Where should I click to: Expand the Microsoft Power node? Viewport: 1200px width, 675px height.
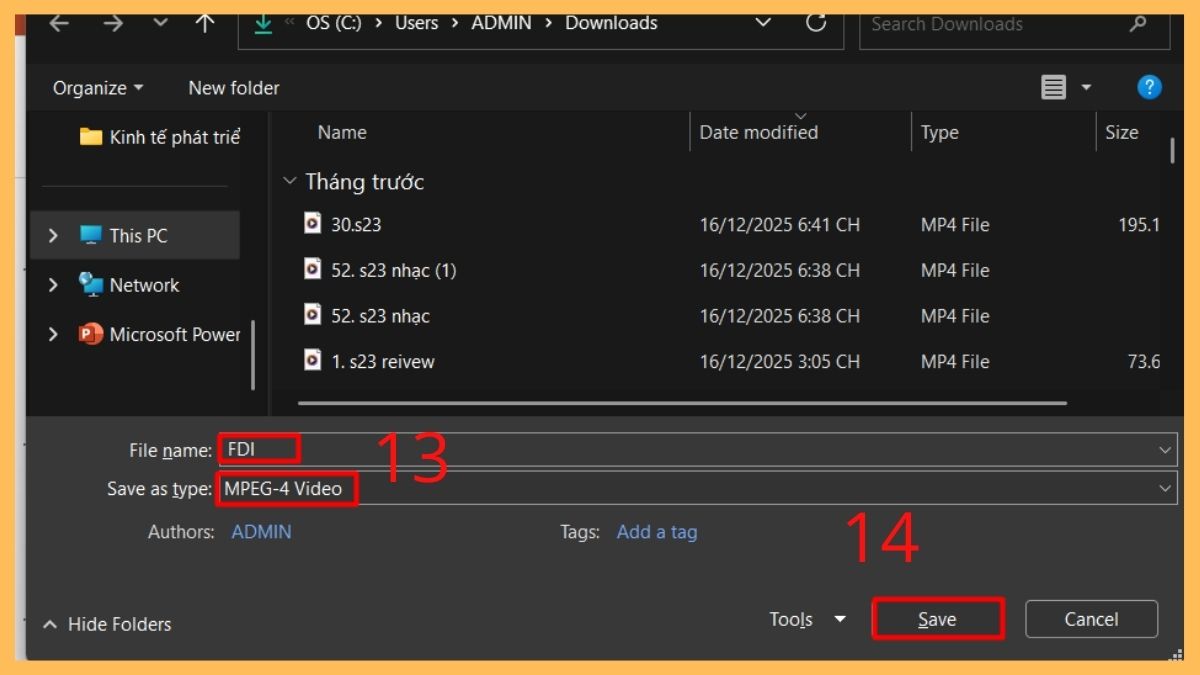pyautogui.click(x=53, y=334)
